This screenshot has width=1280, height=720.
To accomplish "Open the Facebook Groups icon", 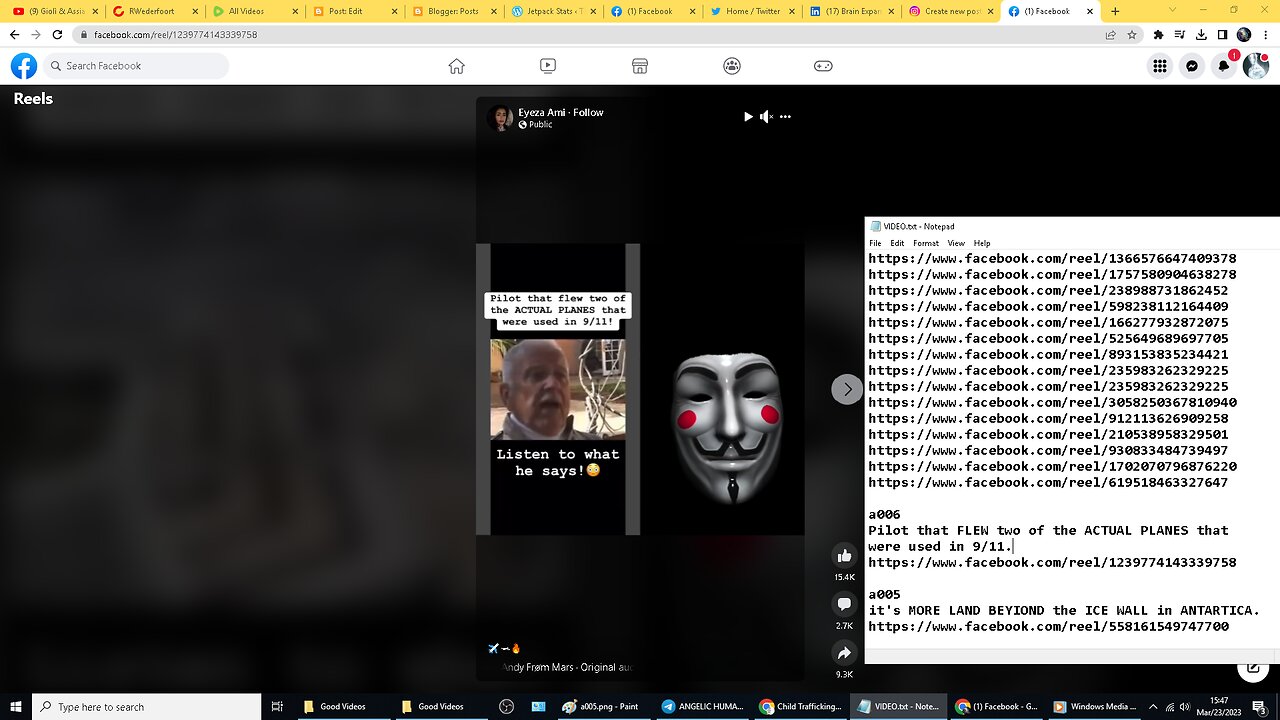I will [x=732, y=66].
